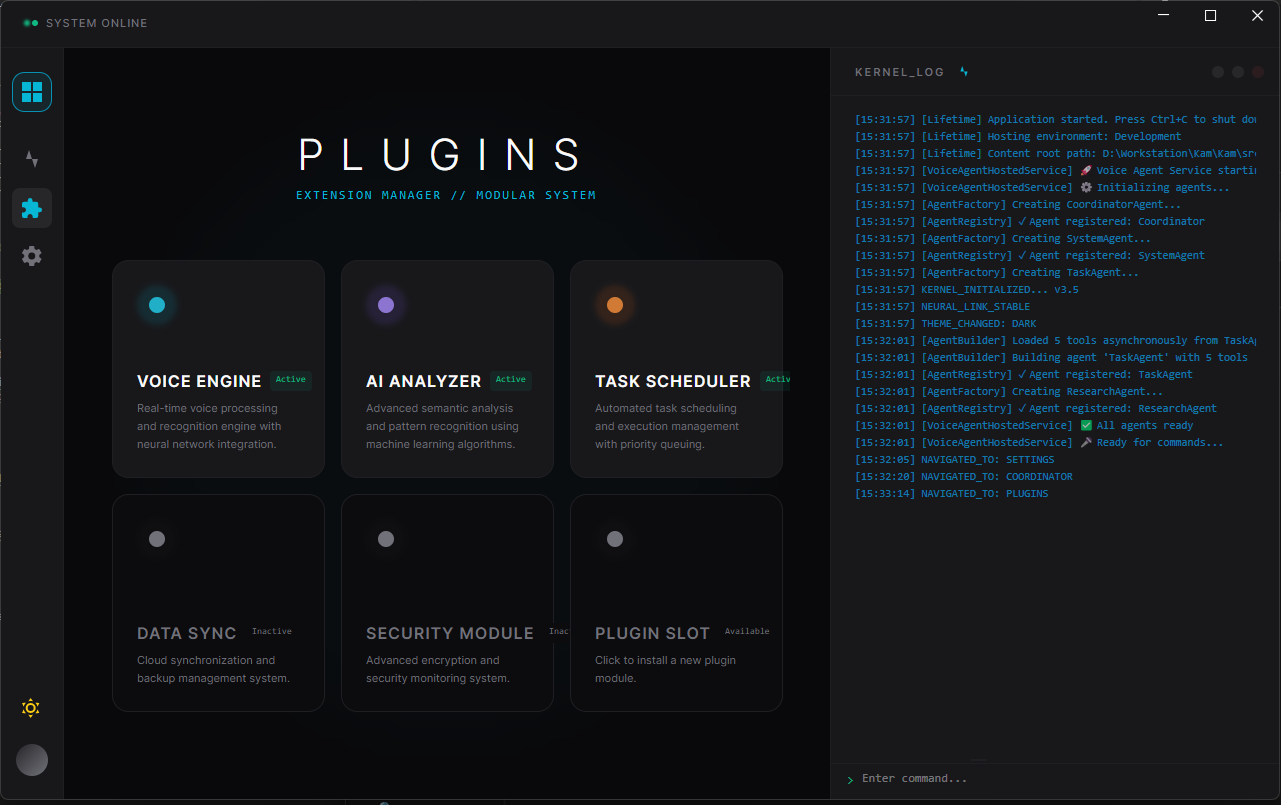
Task: Click the pulse icon beside KERNEL_LOG
Action: 964,72
